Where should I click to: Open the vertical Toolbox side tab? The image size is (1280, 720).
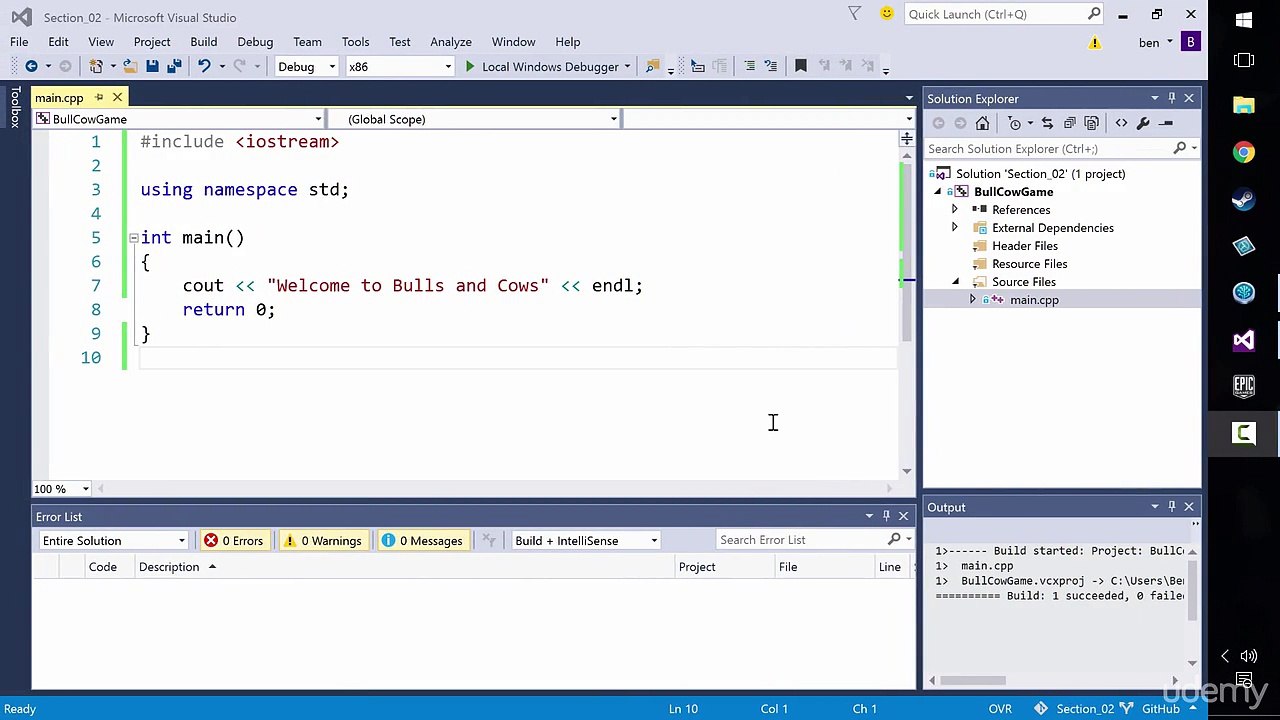[x=14, y=107]
